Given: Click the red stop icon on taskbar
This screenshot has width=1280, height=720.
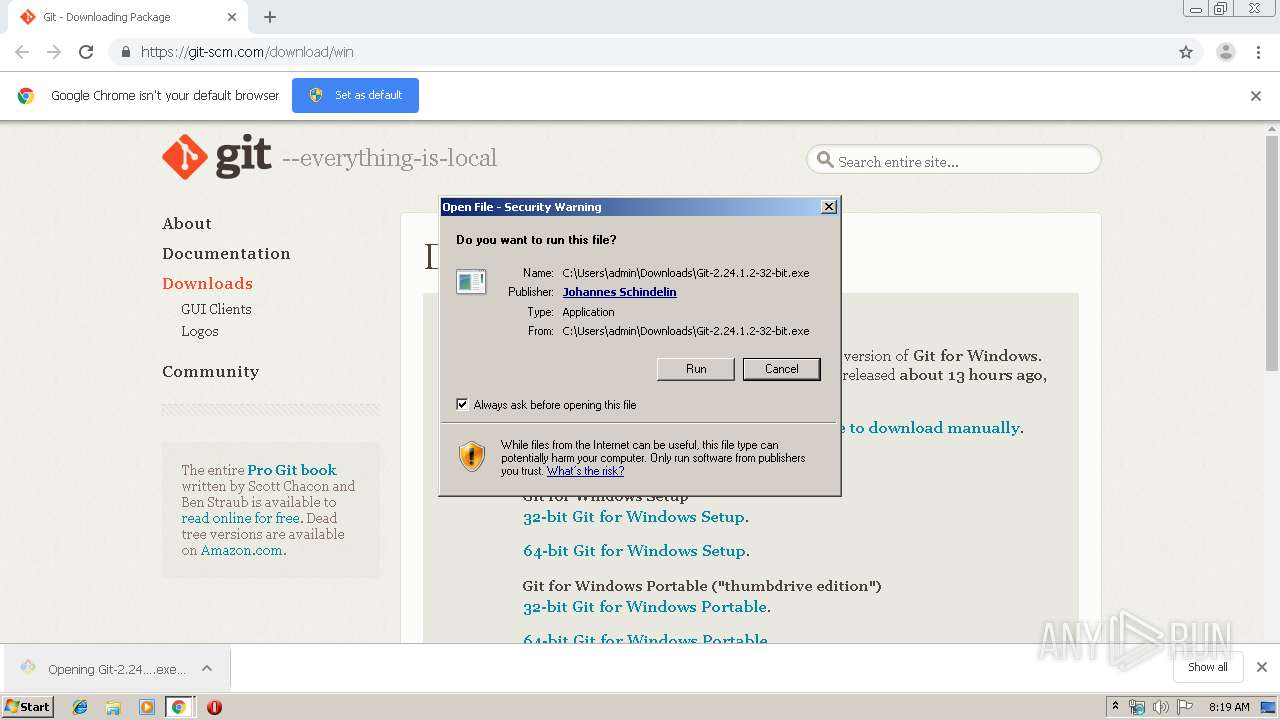Looking at the screenshot, I should (214, 707).
